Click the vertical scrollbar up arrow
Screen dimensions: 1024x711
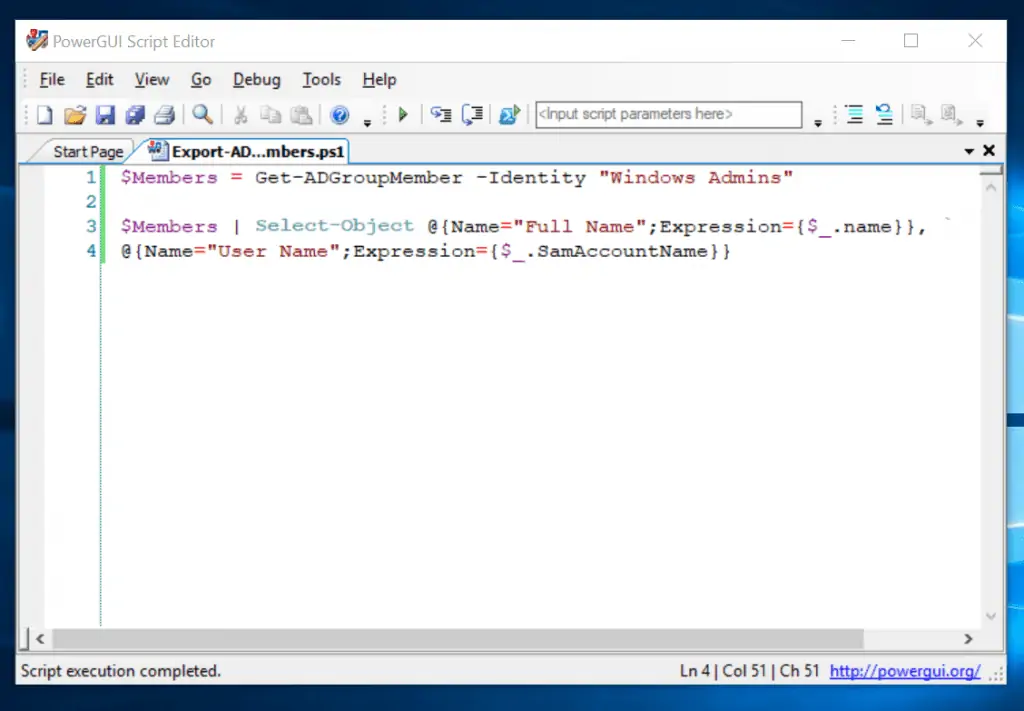pos(991,187)
